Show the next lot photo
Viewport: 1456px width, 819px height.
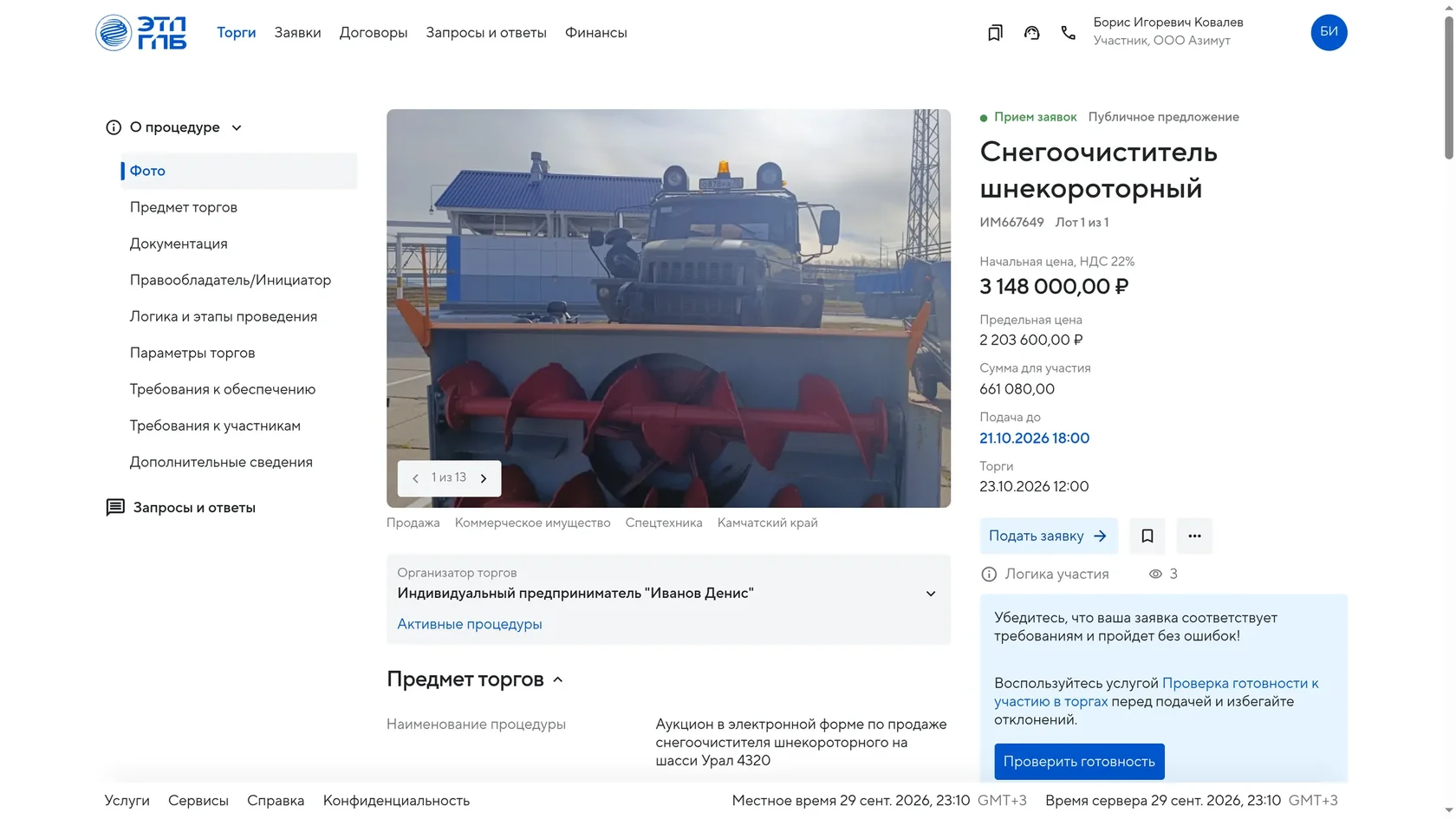(x=484, y=478)
